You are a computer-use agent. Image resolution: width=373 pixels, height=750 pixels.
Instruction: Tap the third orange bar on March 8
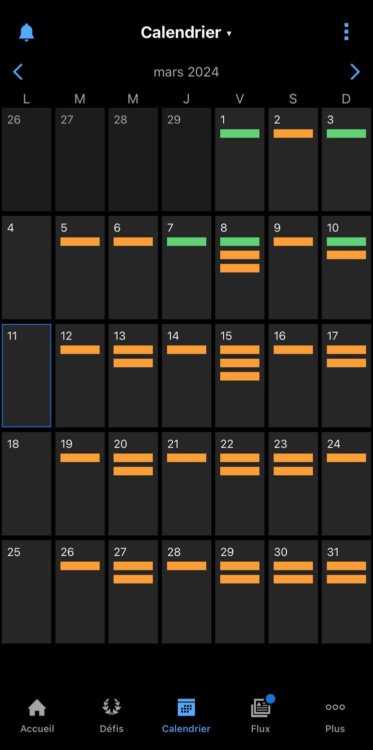(x=240, y=268)
